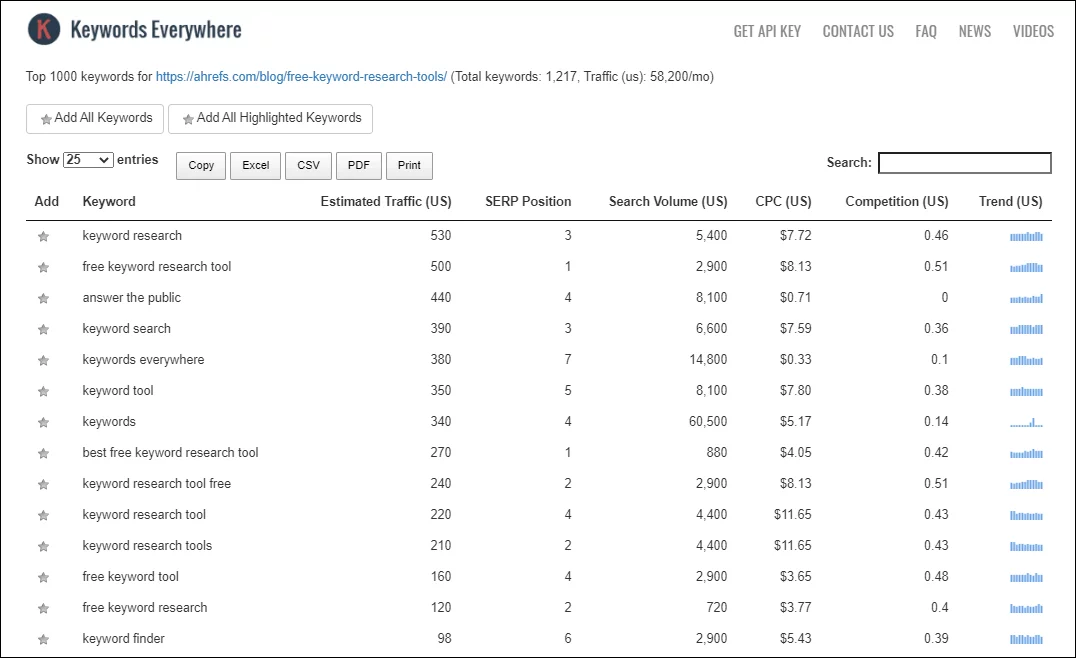Viewport: 1076px width, 658px height.
Task: Click the Add All Keywords button
Action: pos(94,118)
